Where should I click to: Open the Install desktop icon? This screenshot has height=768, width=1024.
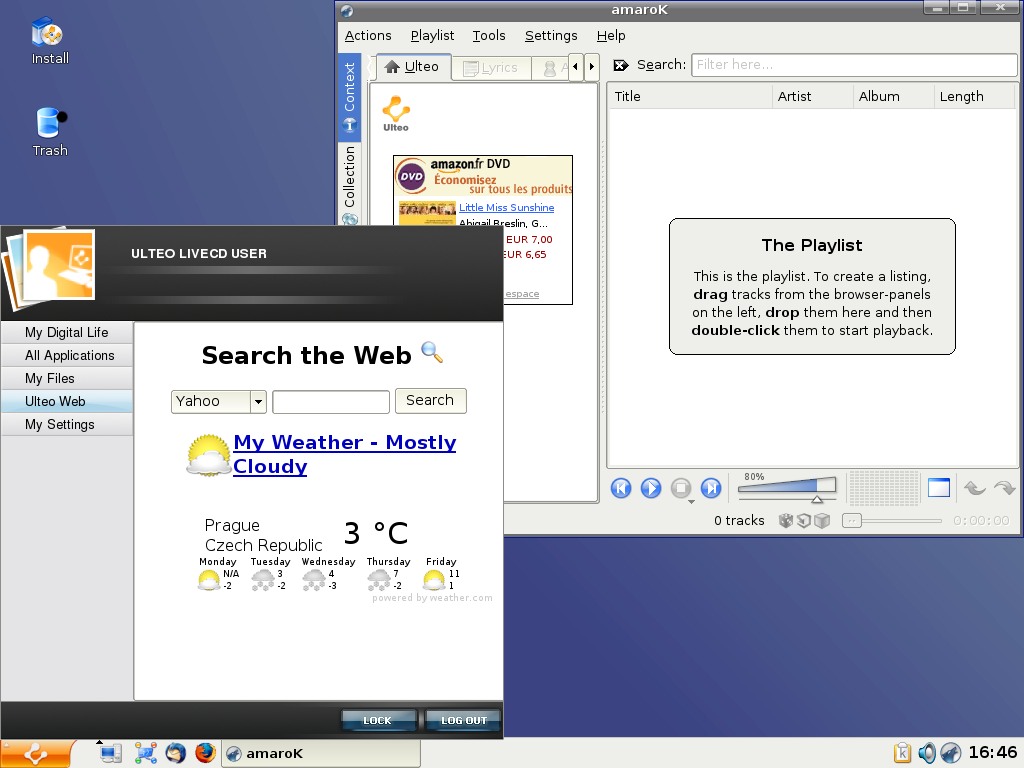(x=50, y=40)
